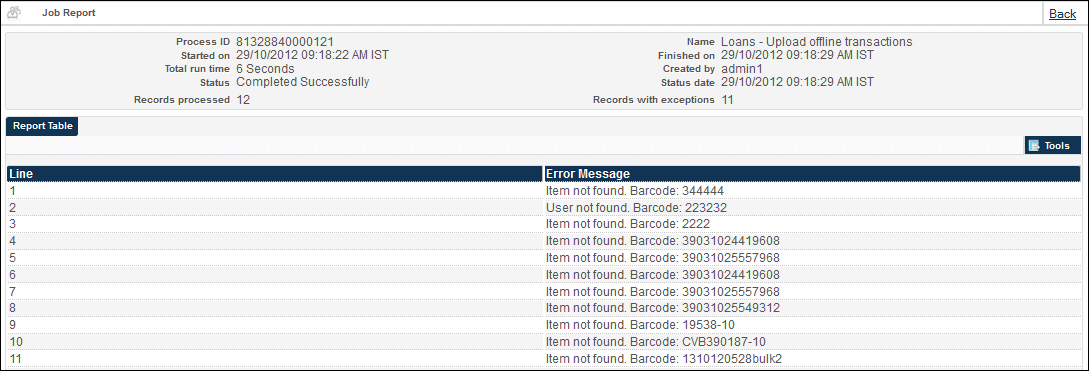Click line number 4 cell
The height and width of the screenshot is (371, 1089).
tap(274, 240)
